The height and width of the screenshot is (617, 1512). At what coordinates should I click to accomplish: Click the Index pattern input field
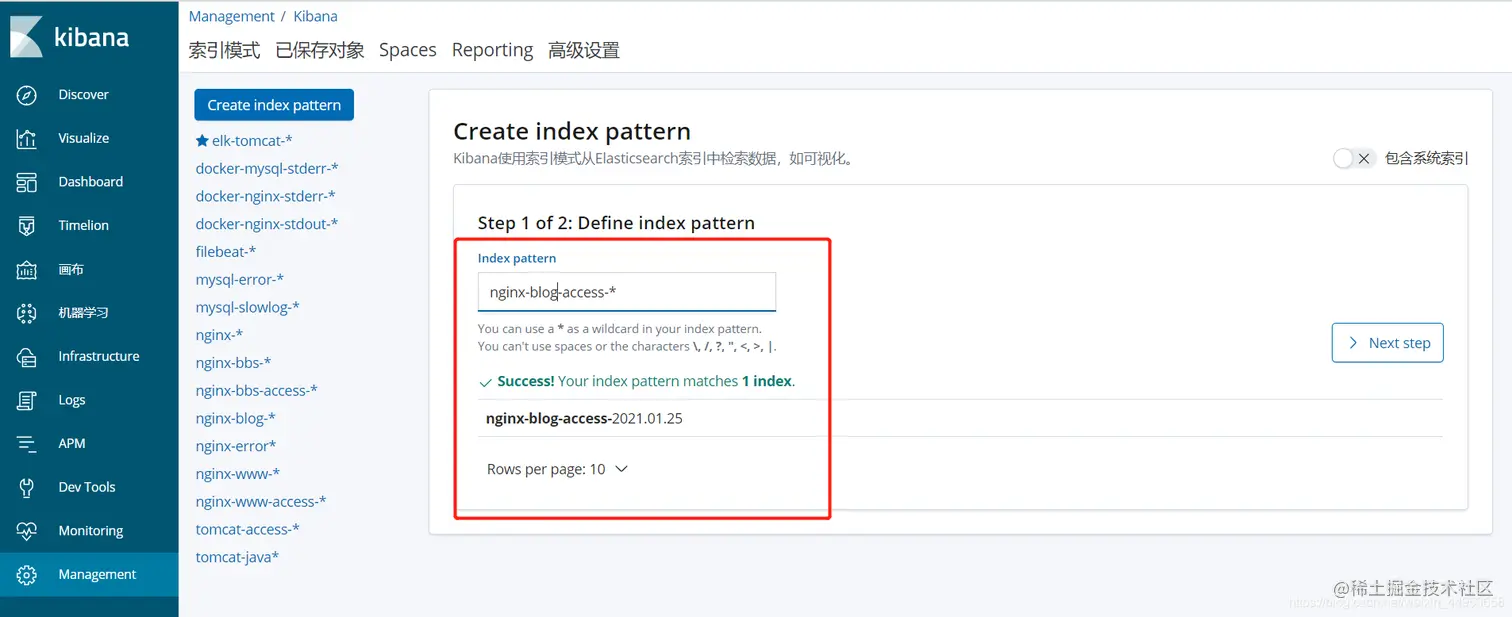coord(627,292)
